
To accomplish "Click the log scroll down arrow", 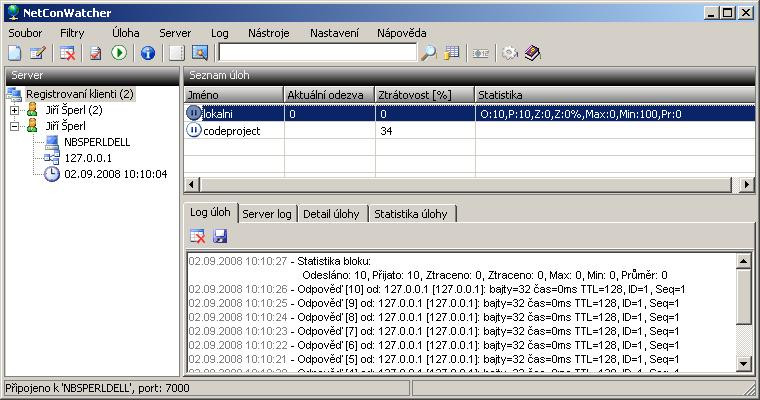I will [744, 363].
